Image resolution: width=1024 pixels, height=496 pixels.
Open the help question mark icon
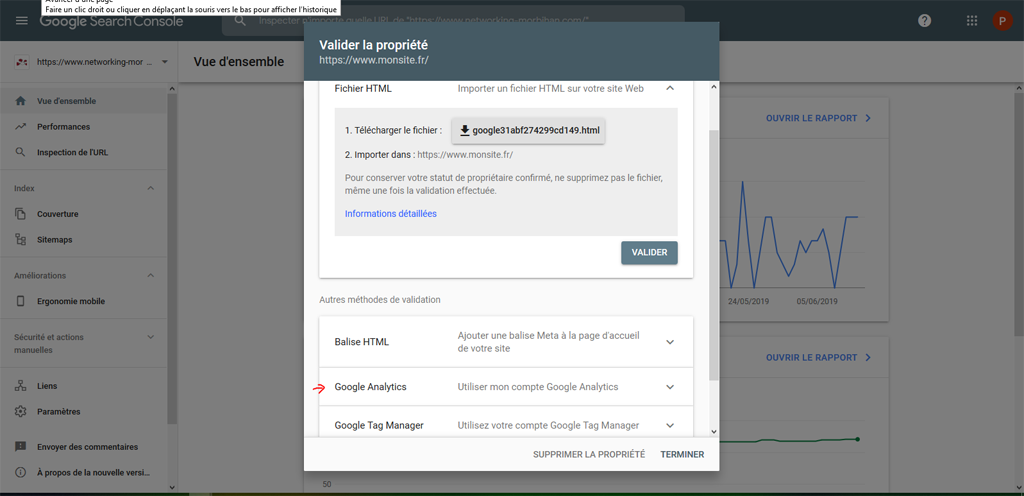(924, 21)
